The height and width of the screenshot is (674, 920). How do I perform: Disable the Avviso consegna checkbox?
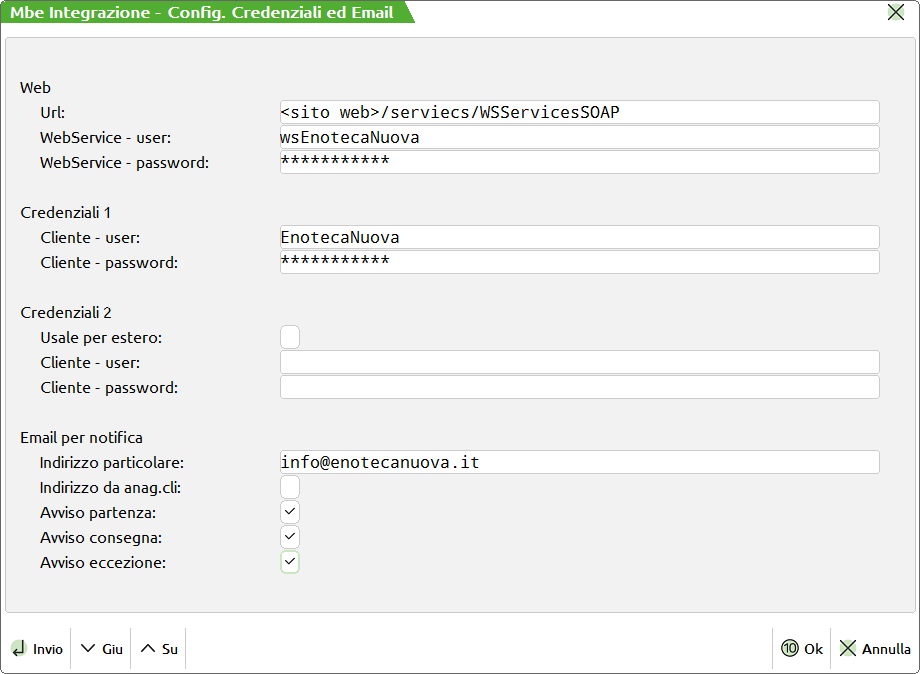click(290, 537)
